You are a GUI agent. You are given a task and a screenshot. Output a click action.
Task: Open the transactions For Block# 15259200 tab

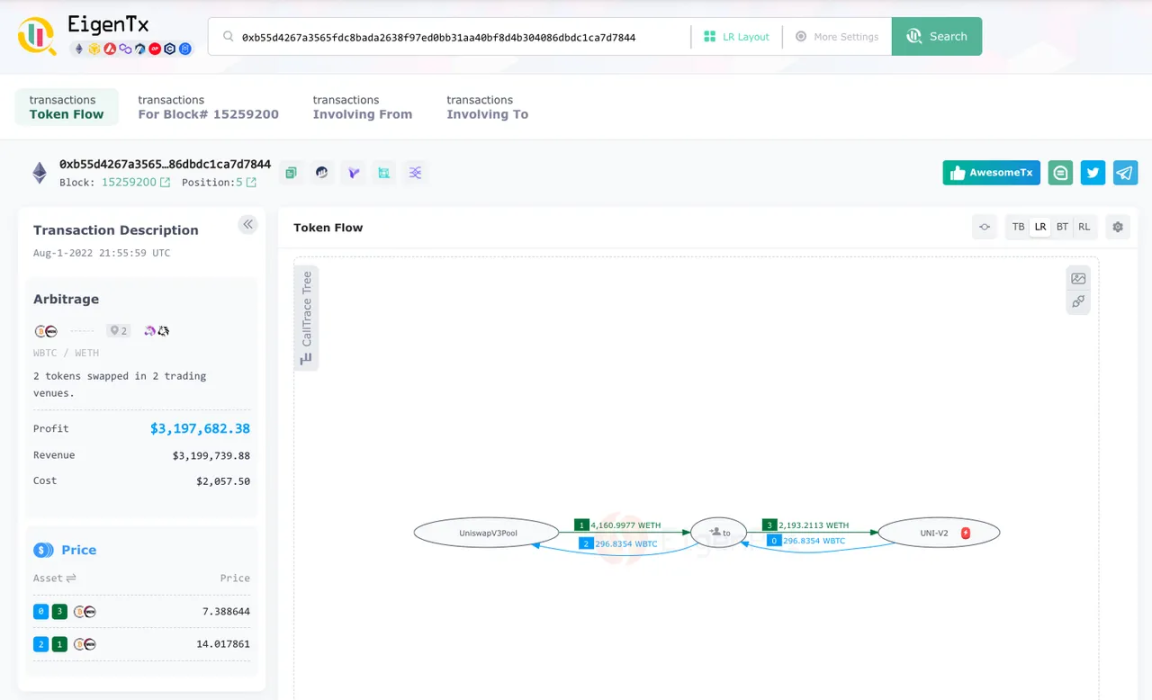pyautogui.click(x=208, y=107)
